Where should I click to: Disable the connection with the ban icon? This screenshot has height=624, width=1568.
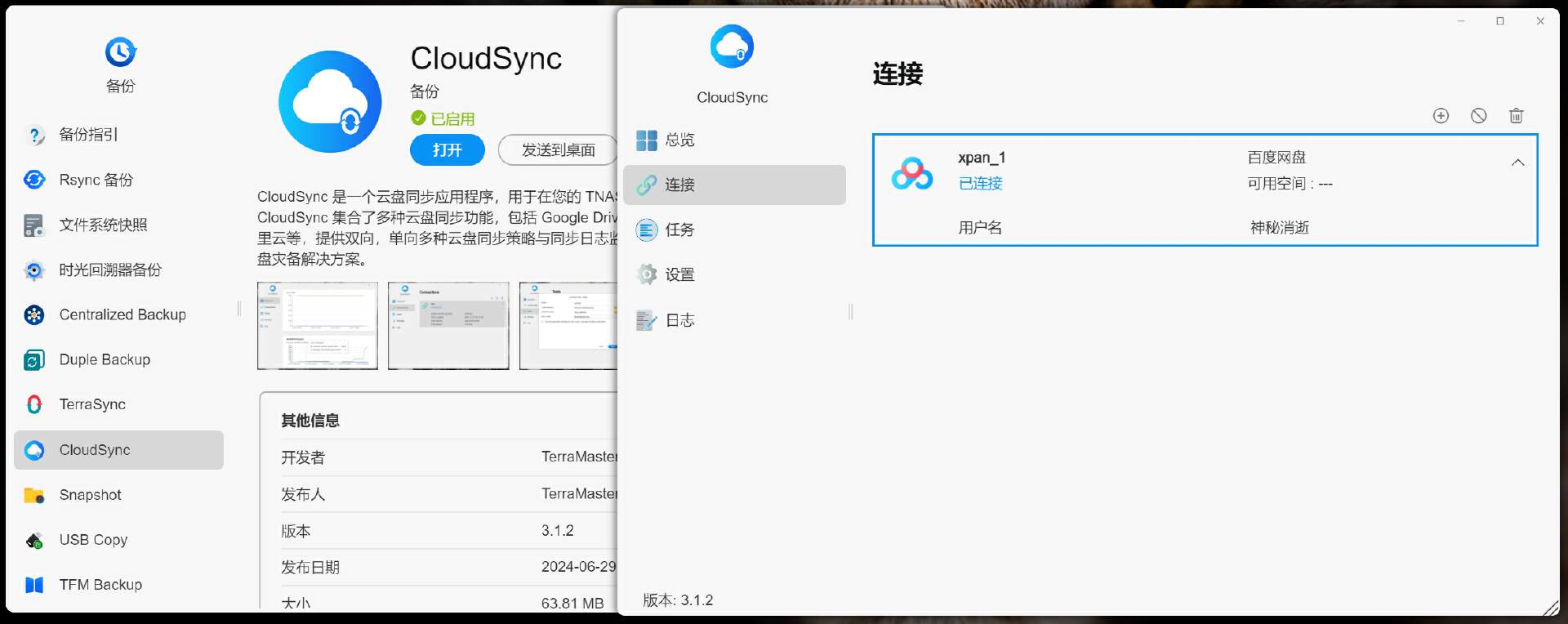pos(1478,116)
